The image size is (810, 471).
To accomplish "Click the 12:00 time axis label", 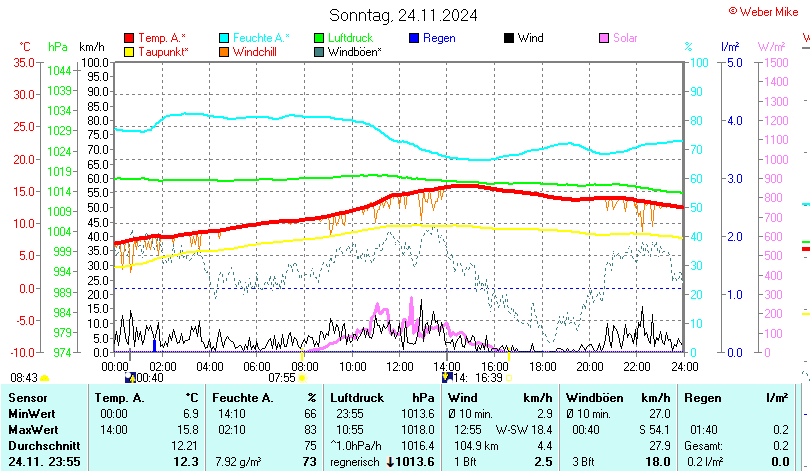I will [x=400, y=367].
